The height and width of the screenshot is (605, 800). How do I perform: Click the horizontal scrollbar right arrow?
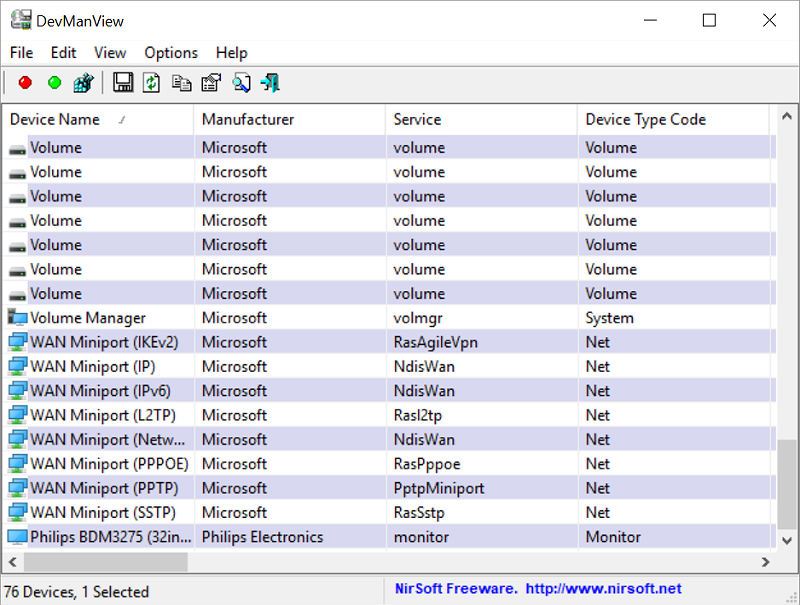tap(765, 562)
